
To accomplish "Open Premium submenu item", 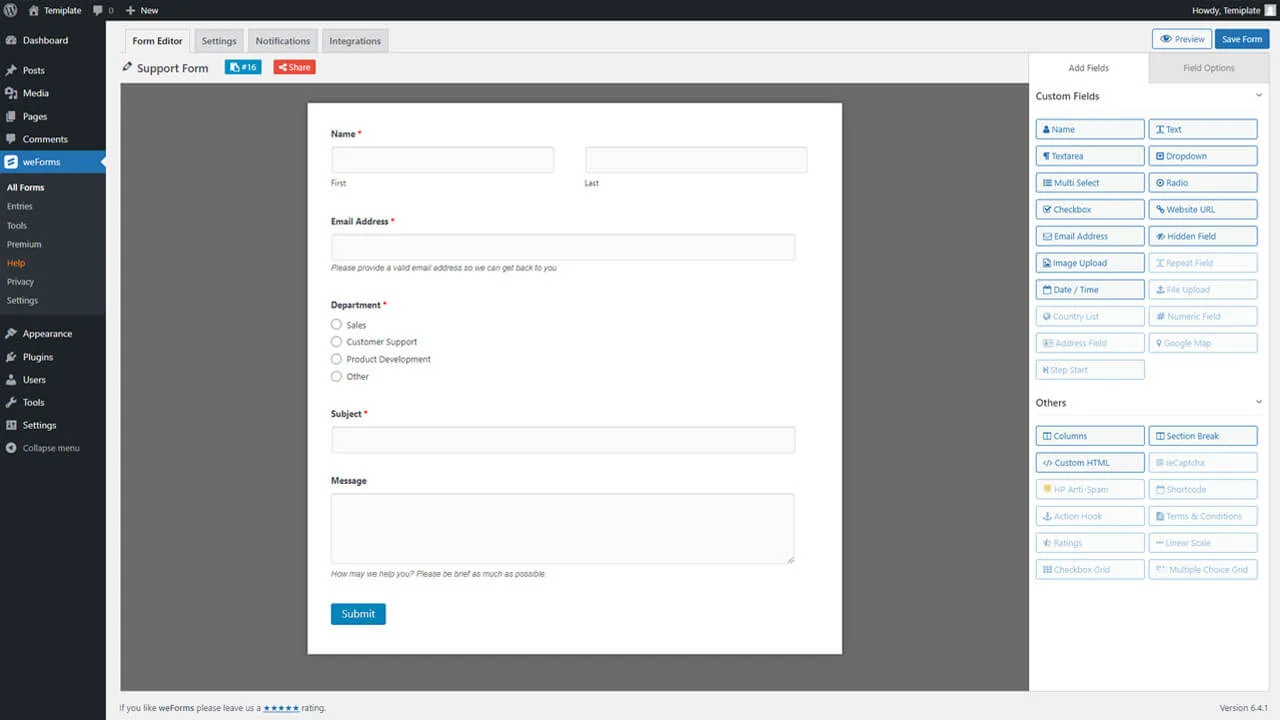I will [24, 244].
